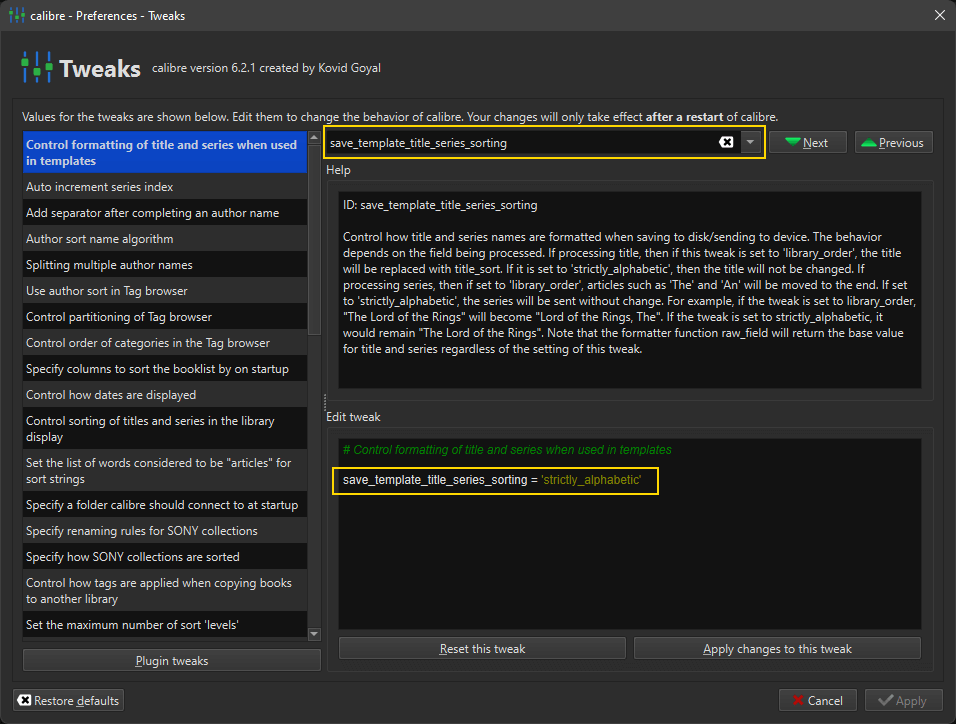Open Plugin tweaks
956x724 pixels.
[172, 660]
